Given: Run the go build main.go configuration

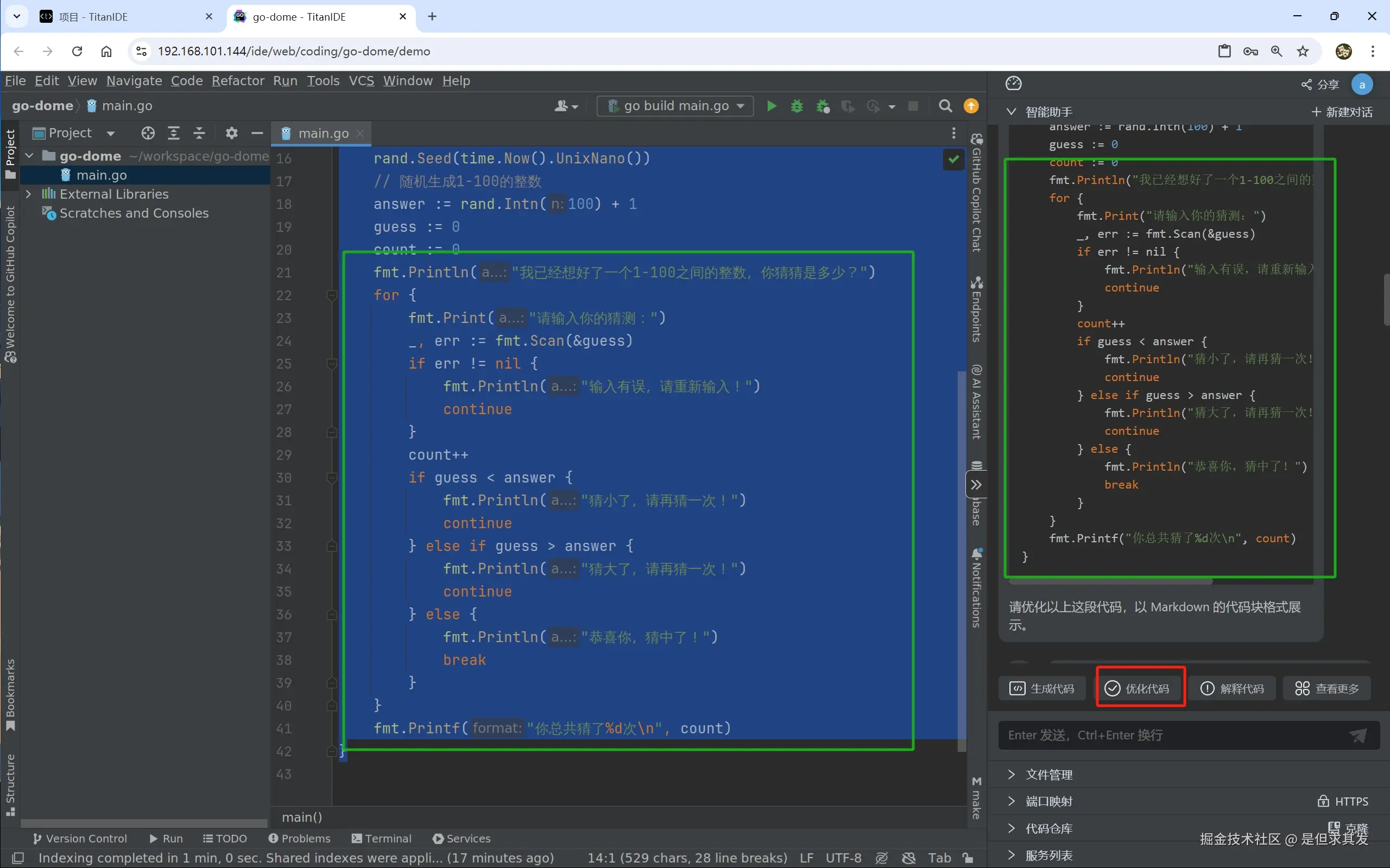Looking at the screenshot, I should tap(772, 106).
